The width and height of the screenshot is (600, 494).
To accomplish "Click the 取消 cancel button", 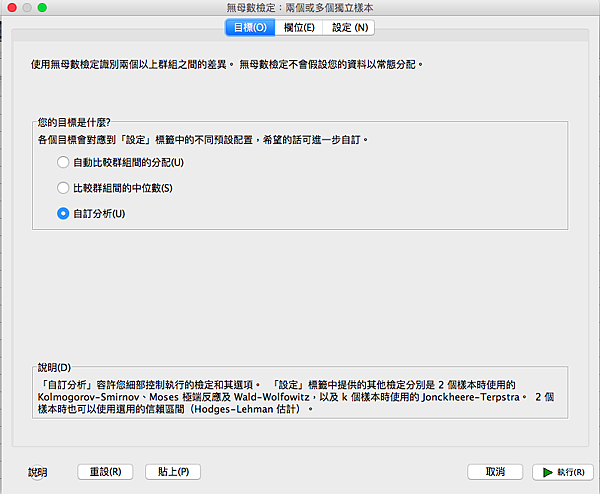I will point(495,472).
